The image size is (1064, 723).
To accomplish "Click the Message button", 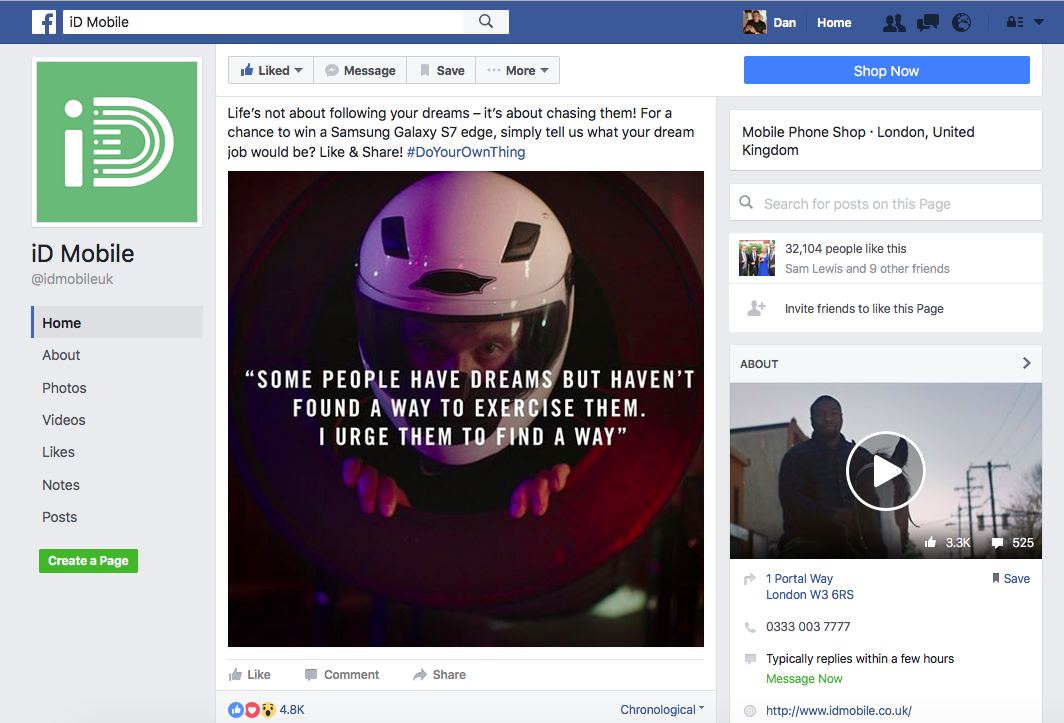I will [360, 71].
